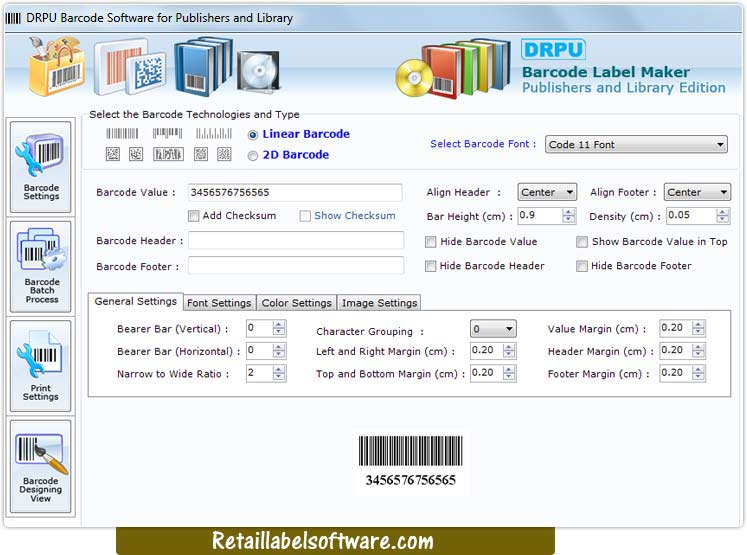Enable the Add Checksum checkbox

[193, 216]
